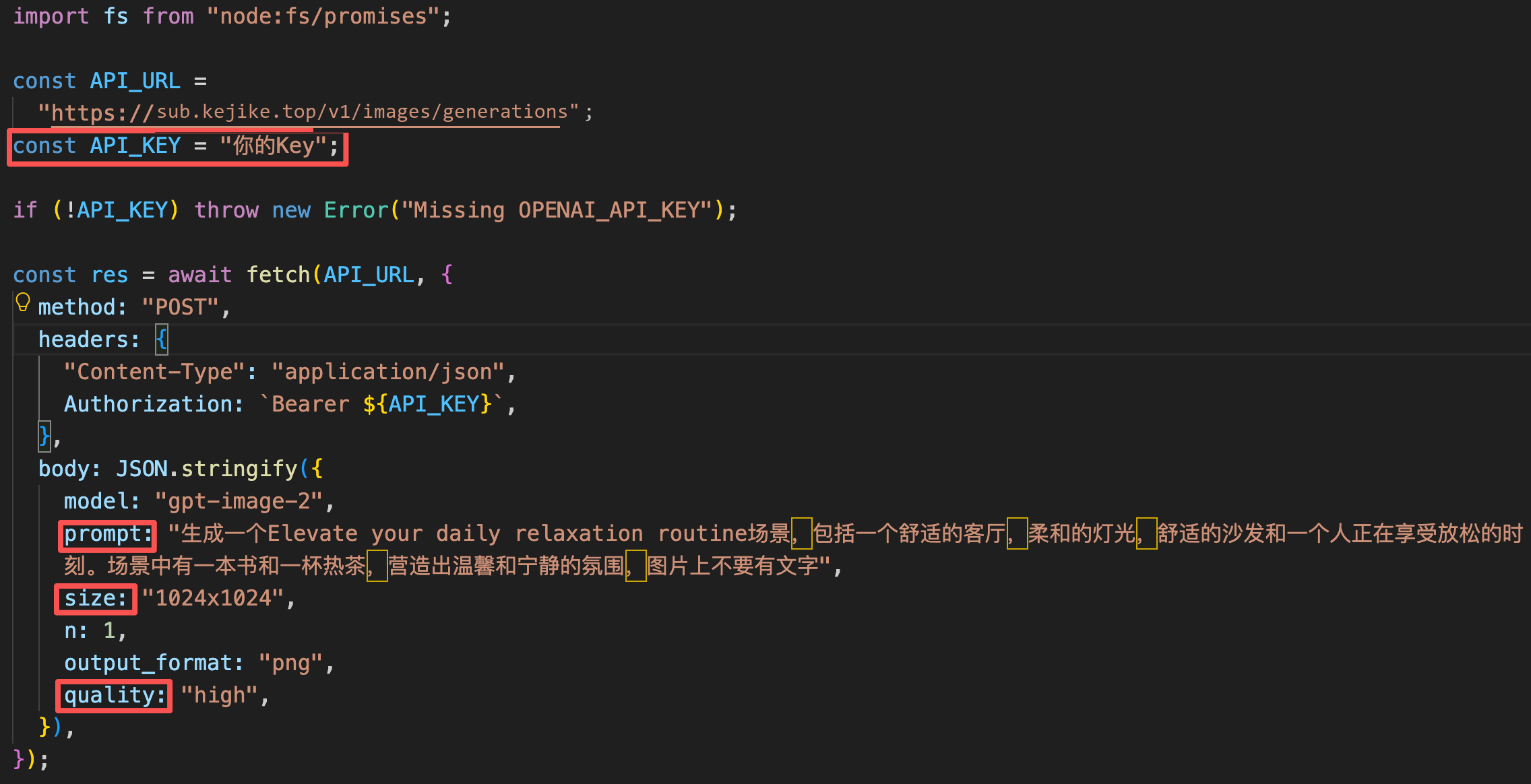Screen dimensions: 1531x784
Task: Click the "1024x1024" size value
Action: pyautogui.click(x=213, y=598)
